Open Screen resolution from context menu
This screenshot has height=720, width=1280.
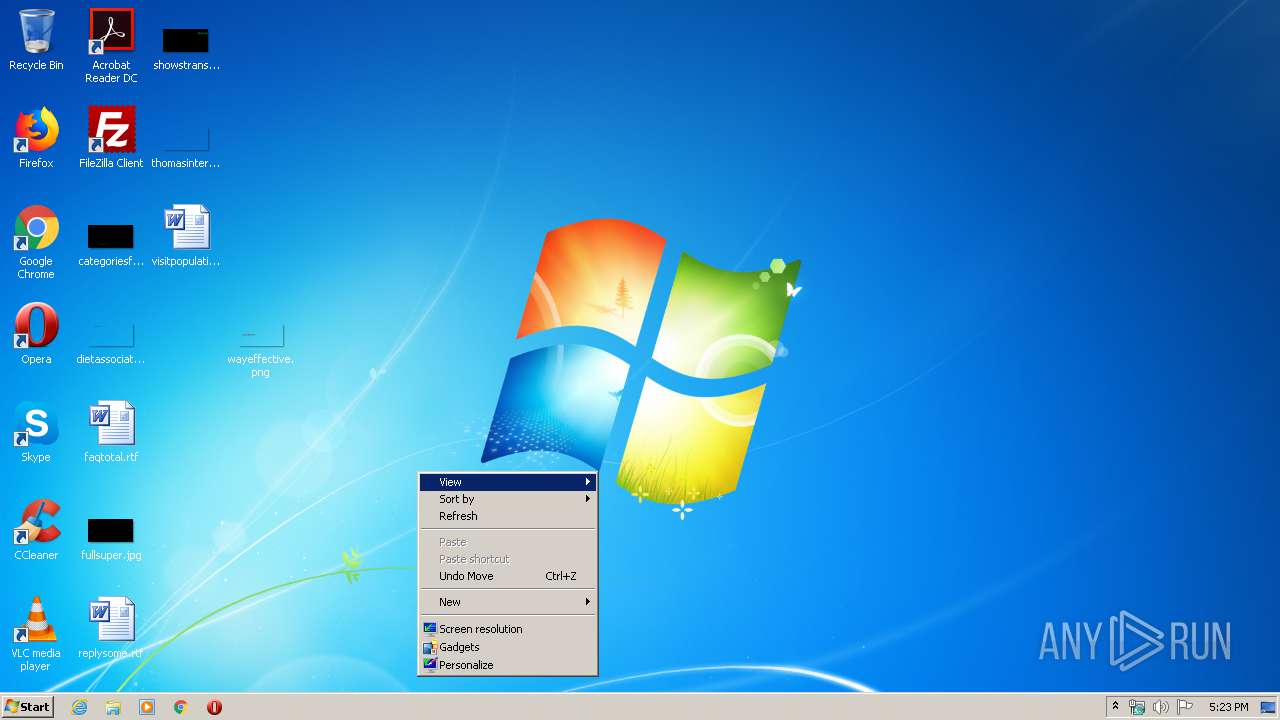507,629
